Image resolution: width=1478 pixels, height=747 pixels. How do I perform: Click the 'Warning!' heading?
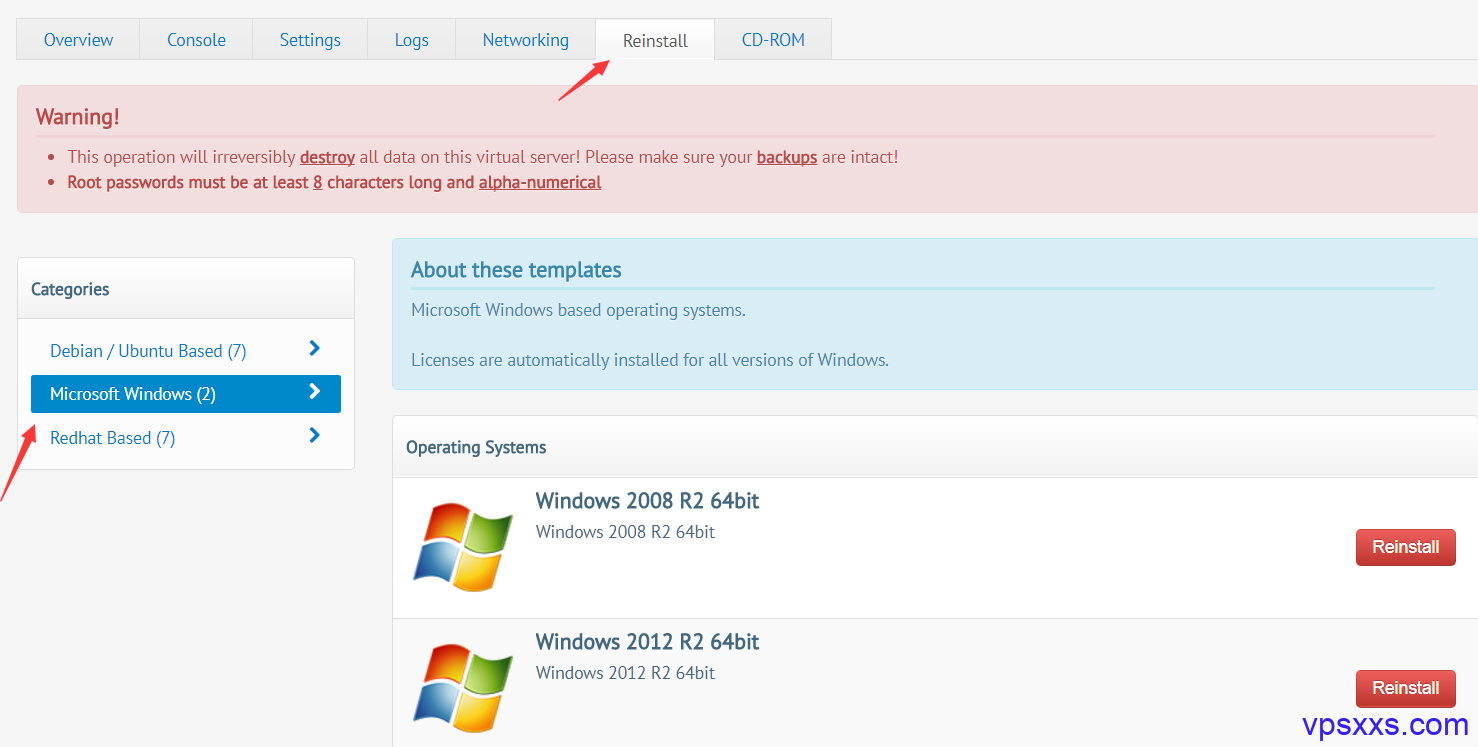point(77,116)
